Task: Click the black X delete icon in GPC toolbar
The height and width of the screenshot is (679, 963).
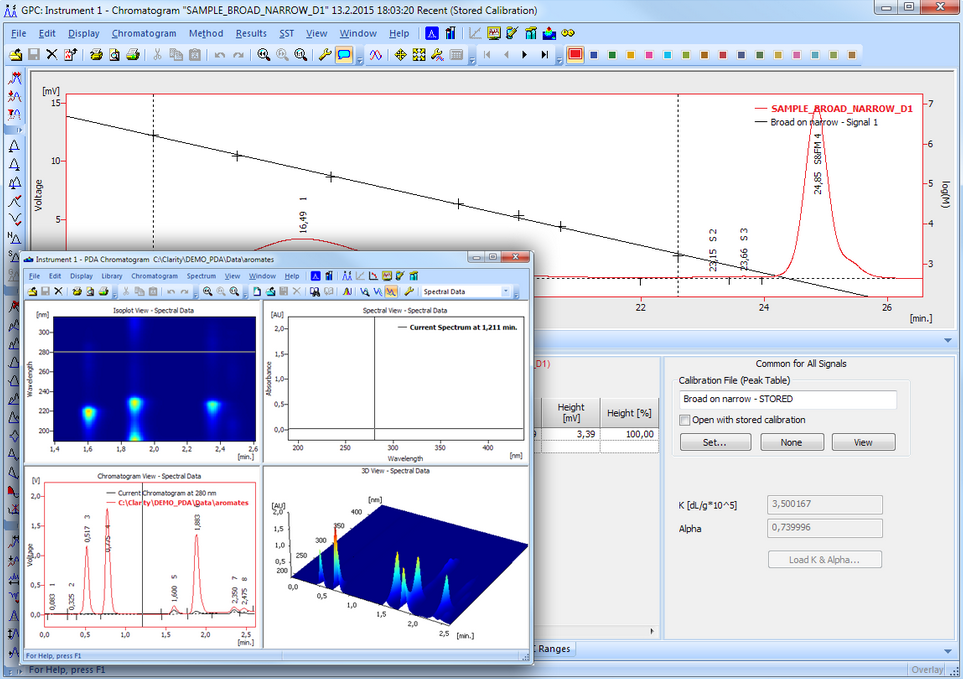Action: [52, 55]
